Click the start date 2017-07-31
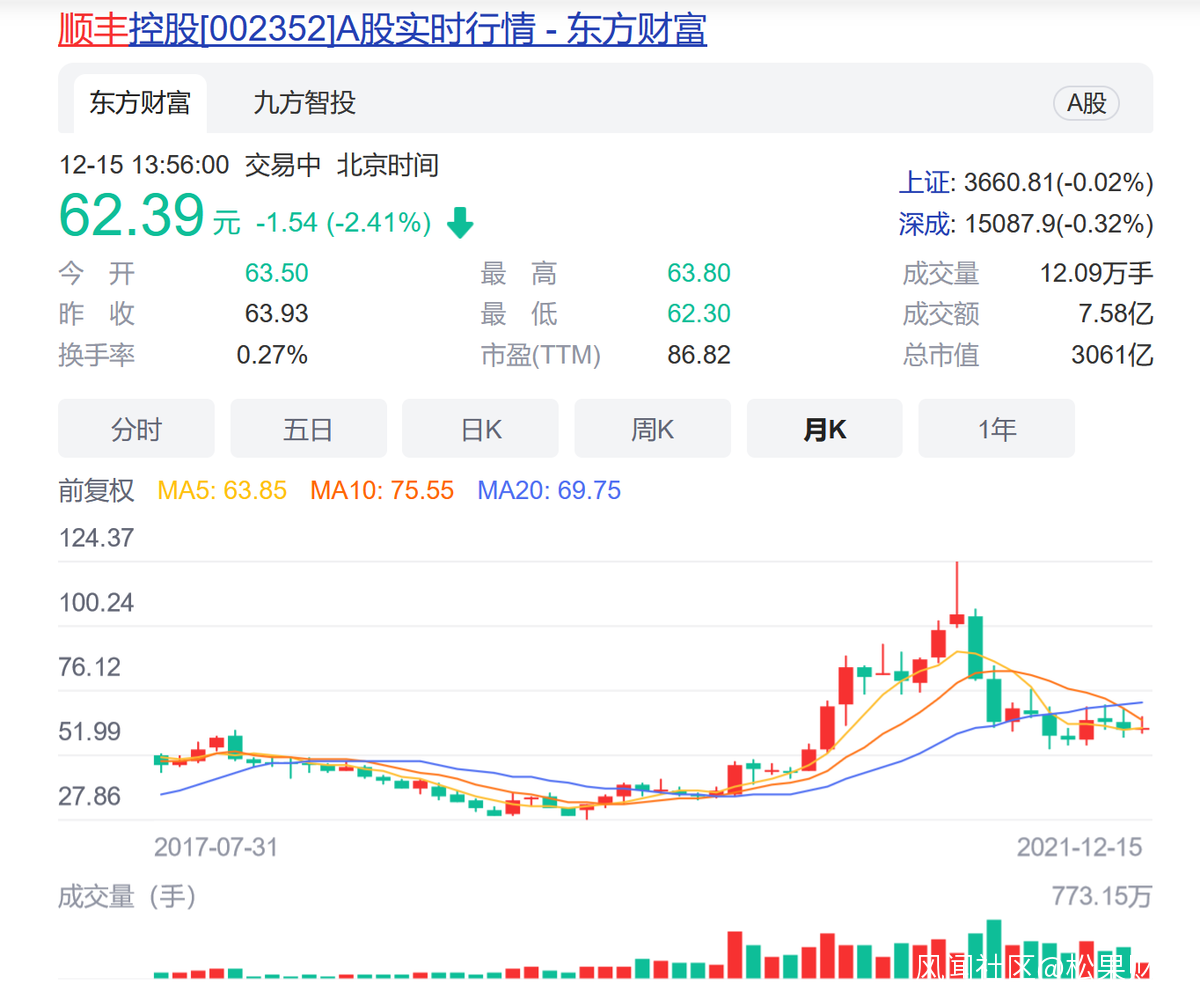The width and height of the screenshot is (1200, 999). pyautogui.click(x=216, y=848)
